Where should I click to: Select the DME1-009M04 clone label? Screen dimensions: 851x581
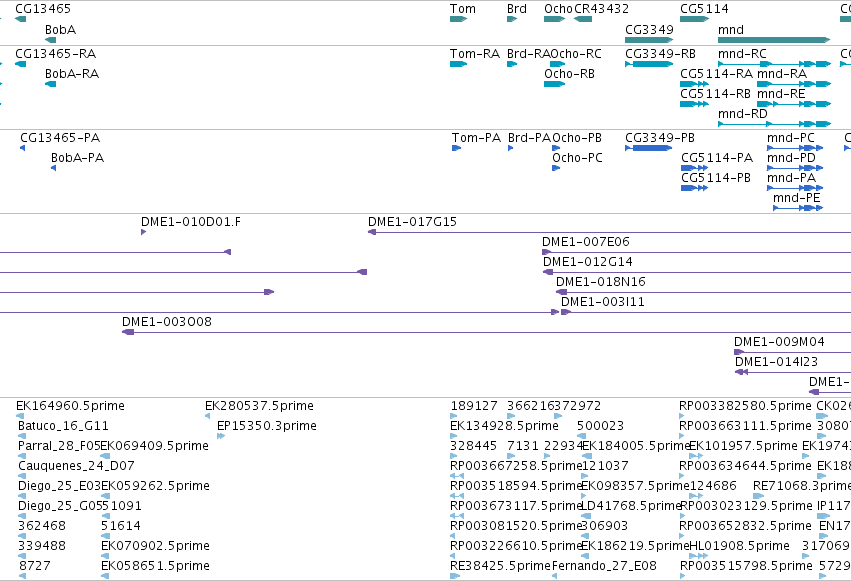click(779, 342)
